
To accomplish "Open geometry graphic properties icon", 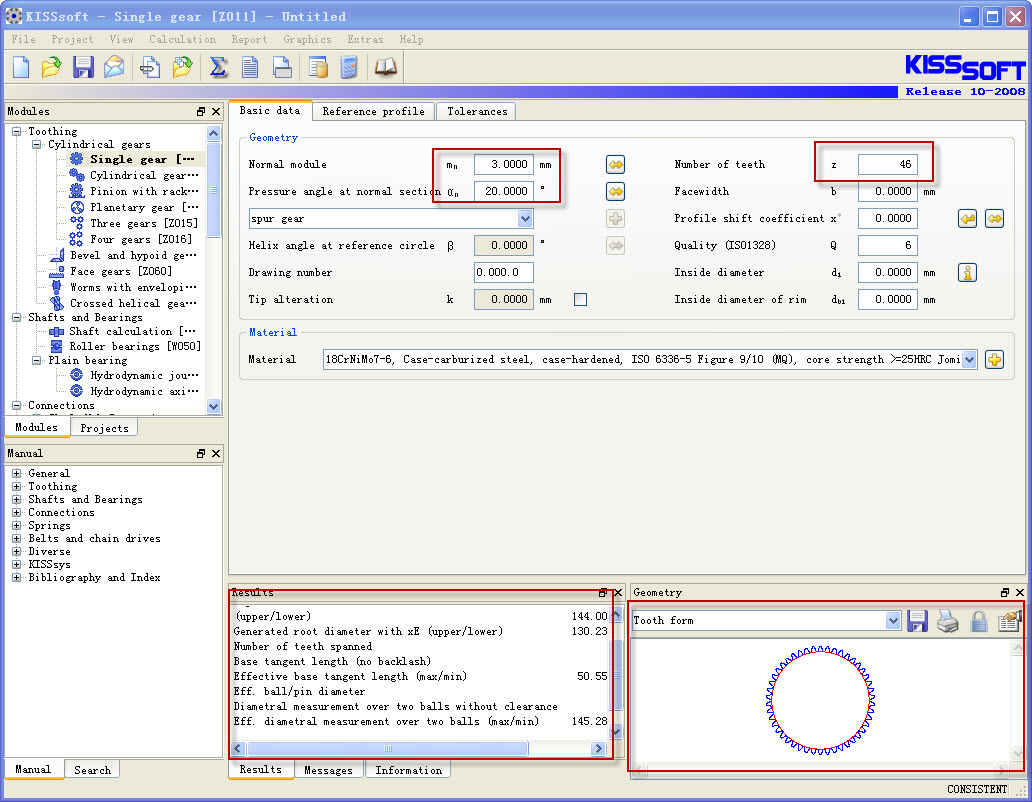I will (x=1009, y=620).
